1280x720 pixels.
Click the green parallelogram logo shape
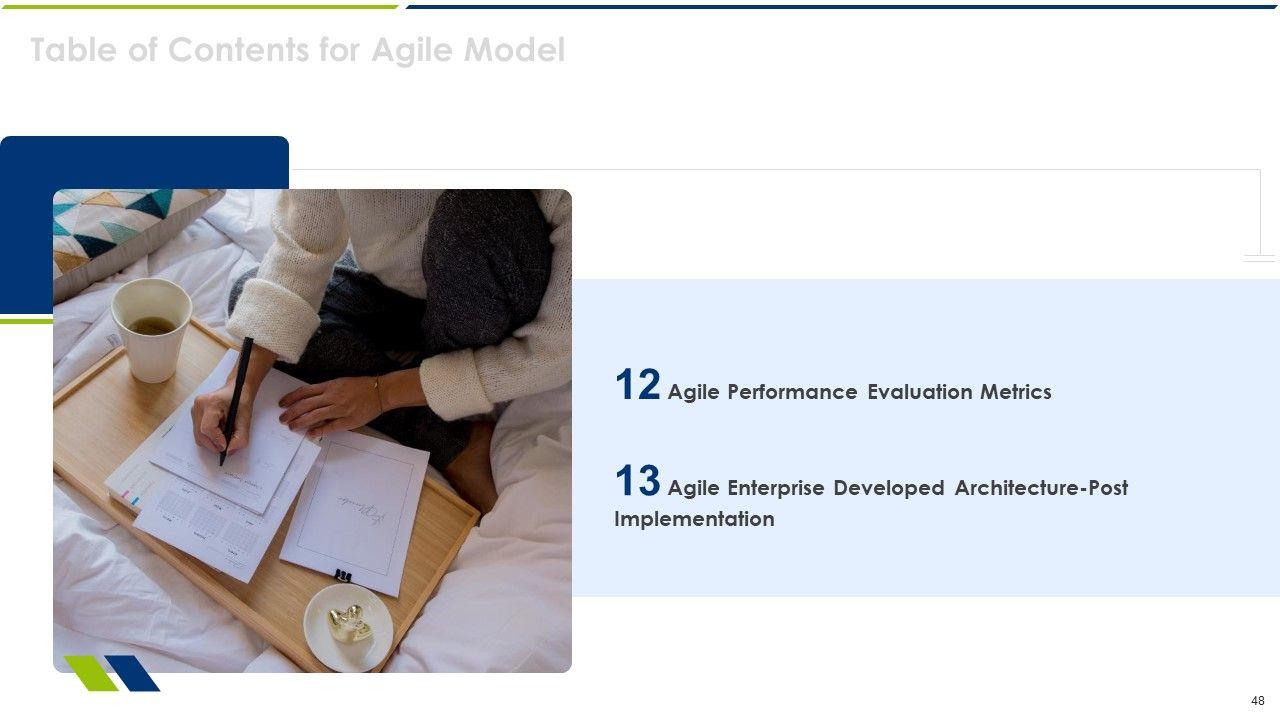tap(91, 673)
